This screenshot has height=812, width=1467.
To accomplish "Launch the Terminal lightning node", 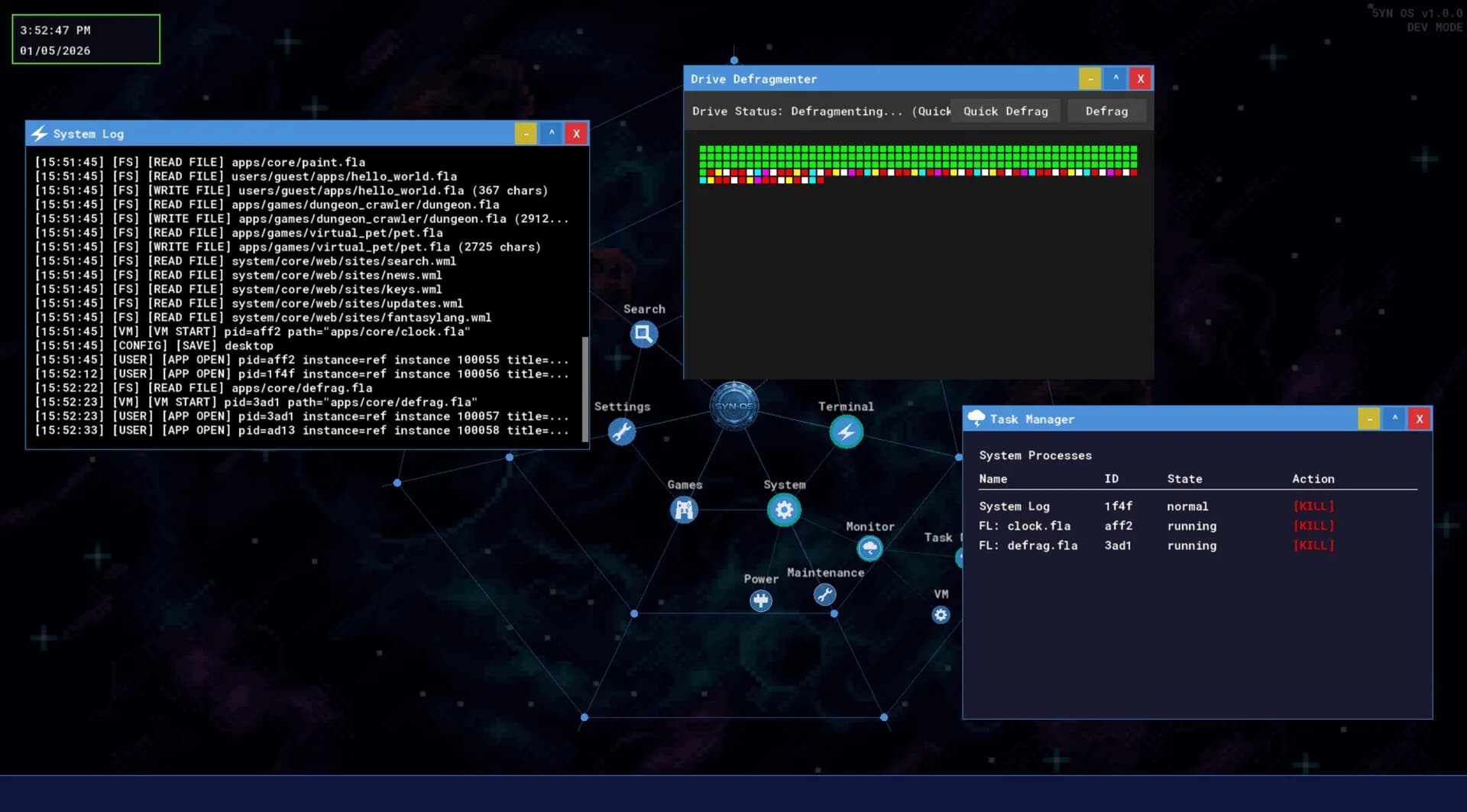I will point(846,432).
